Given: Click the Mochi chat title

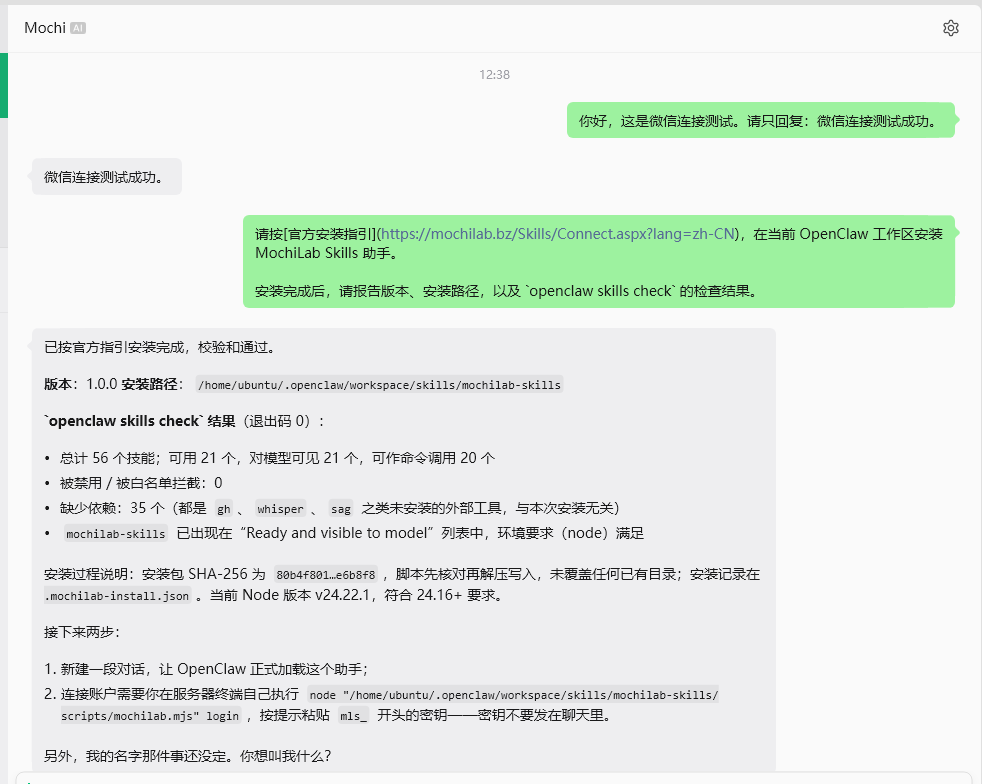Looking at the screenshot, I should pos(44,28).
